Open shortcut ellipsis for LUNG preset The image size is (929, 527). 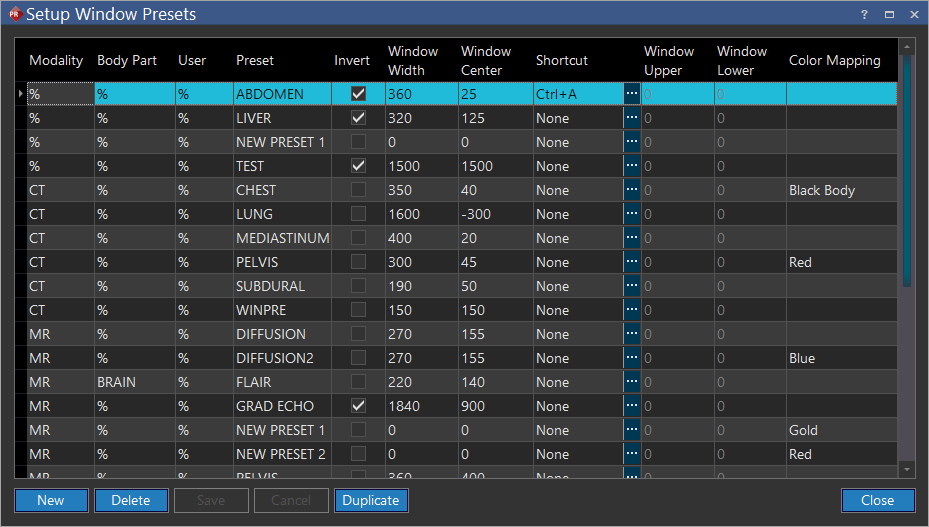(631, 214)
